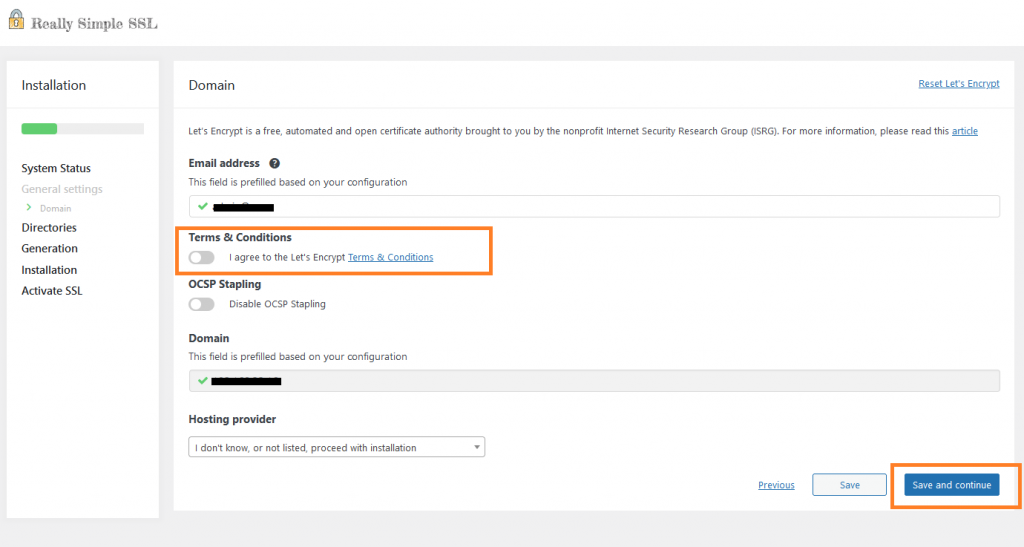Go to System Status step
The height and width of the screenshot is (547, 1024).
coord(56,168)
